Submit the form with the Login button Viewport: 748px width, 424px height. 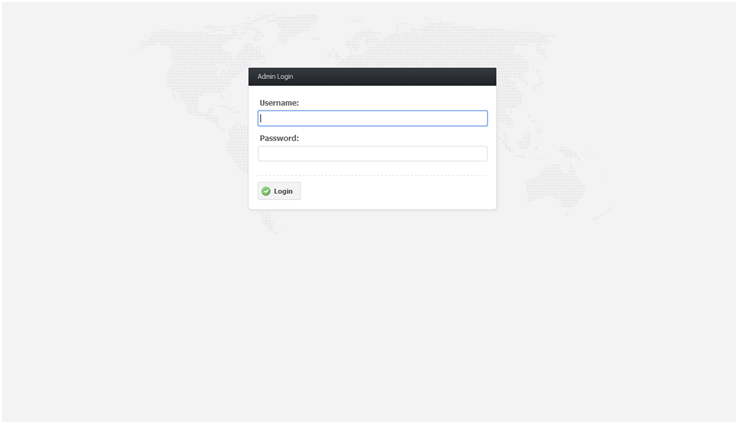[x=279, y=191]
